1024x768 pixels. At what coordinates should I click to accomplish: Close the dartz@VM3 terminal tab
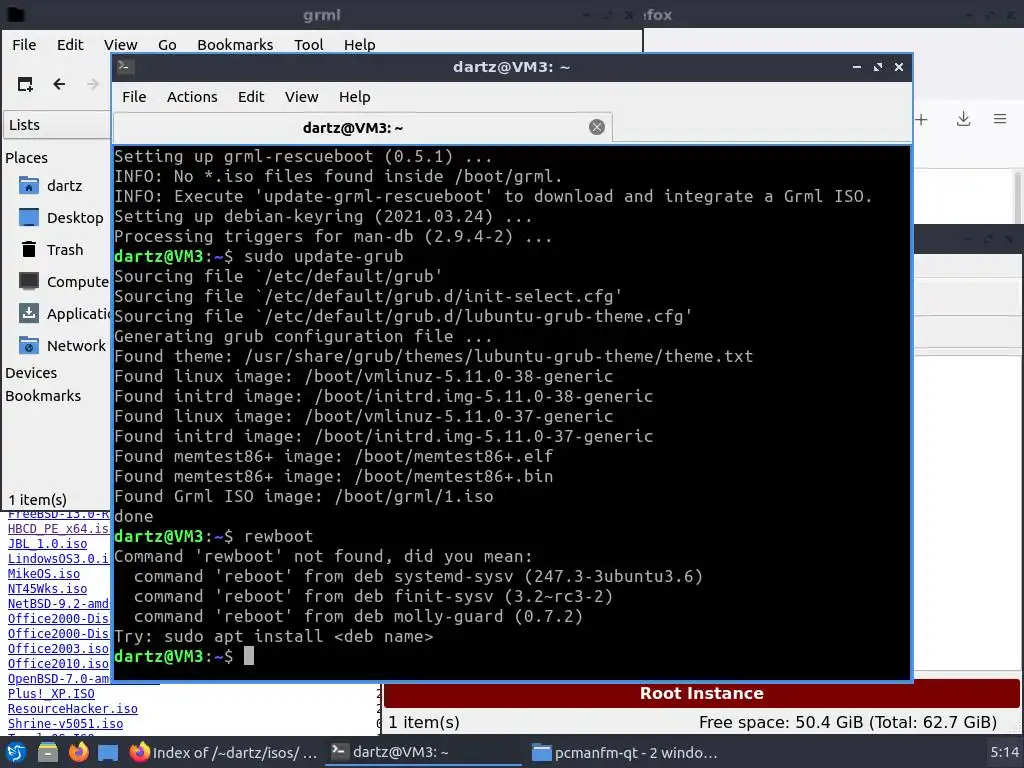click(596, 127)
